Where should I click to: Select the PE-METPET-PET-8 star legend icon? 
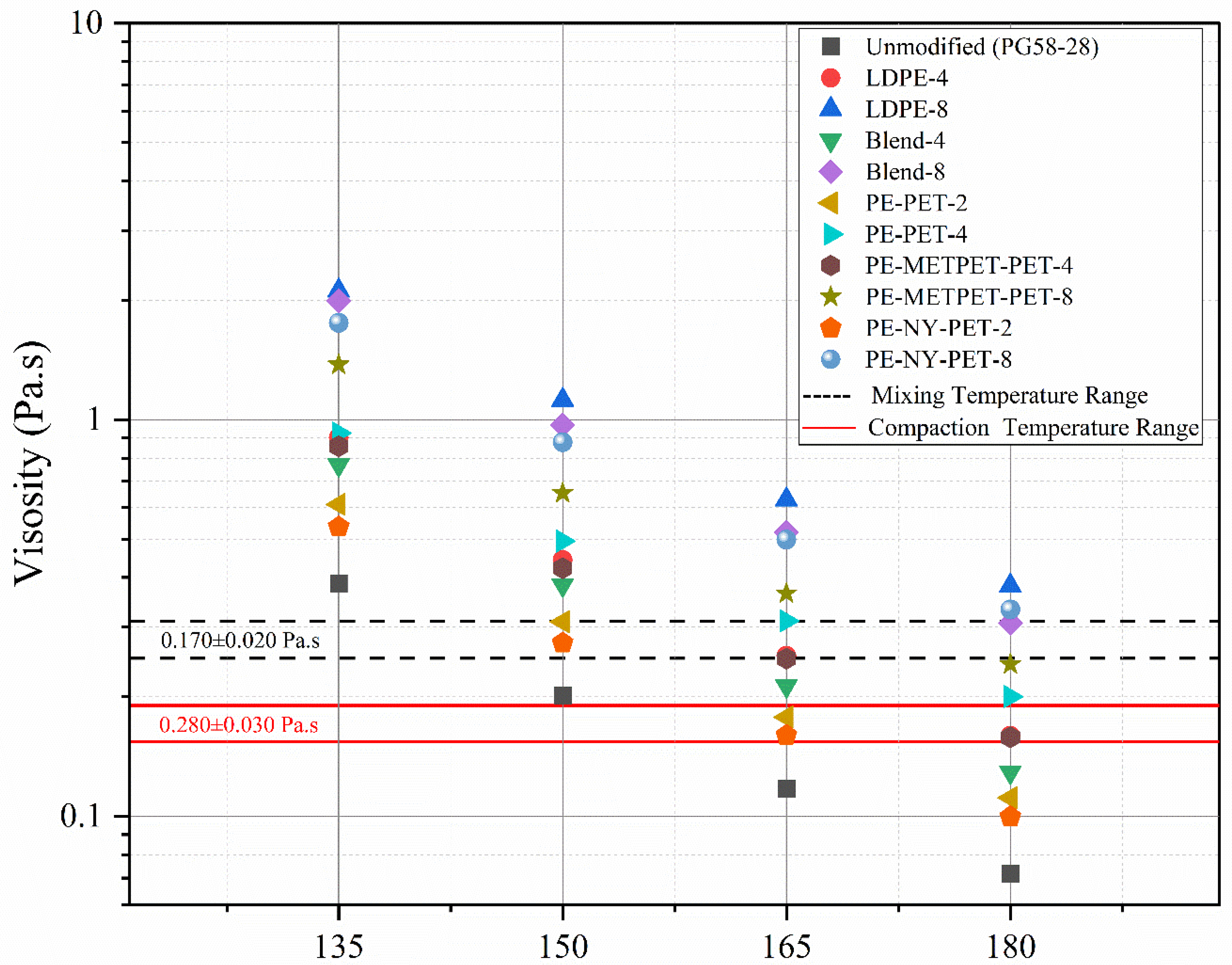[x=830, y=297]
